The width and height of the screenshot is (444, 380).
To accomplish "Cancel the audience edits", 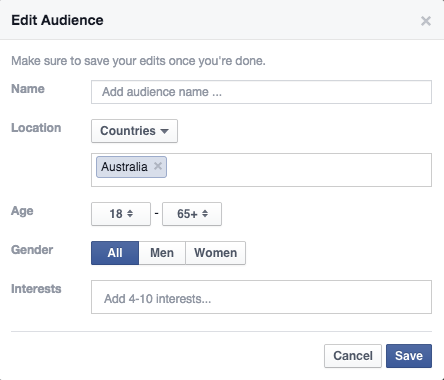I will pyautogui.click(x=353, y=356).
